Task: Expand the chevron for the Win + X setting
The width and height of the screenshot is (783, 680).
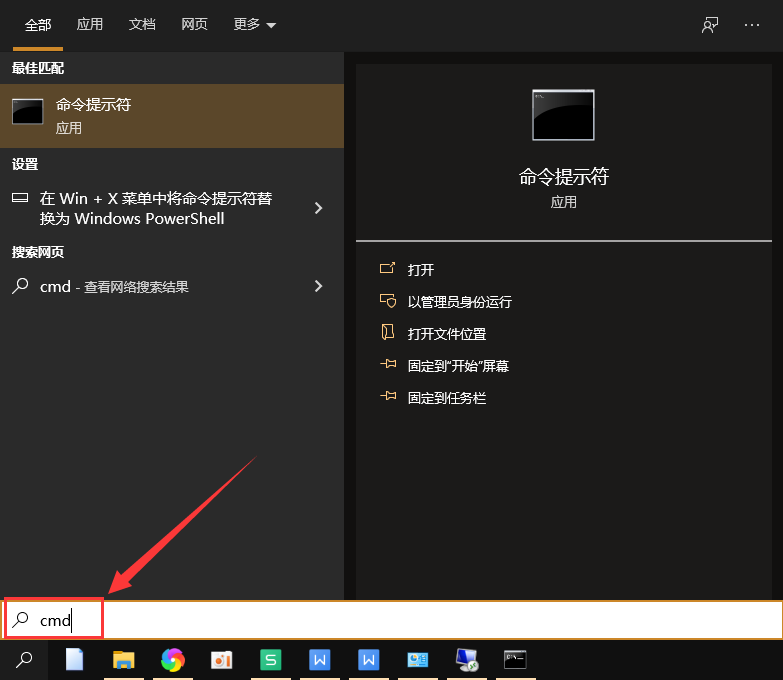Action: point(318,208)
